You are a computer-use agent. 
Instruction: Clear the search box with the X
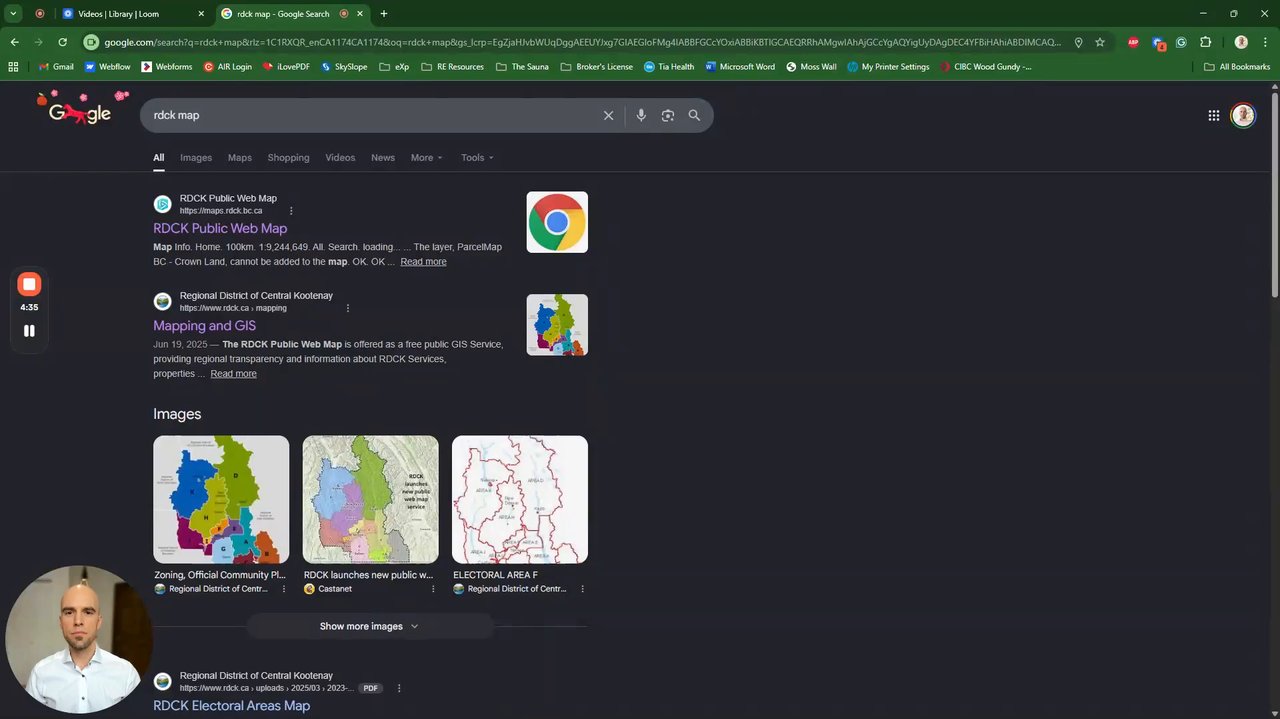click(608, 115)
